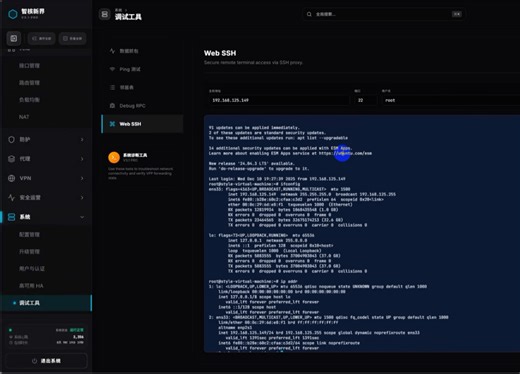Select the Web SSH tool tab
The image size is (520, 374).
pyautogui.click(x=142, y=124)
